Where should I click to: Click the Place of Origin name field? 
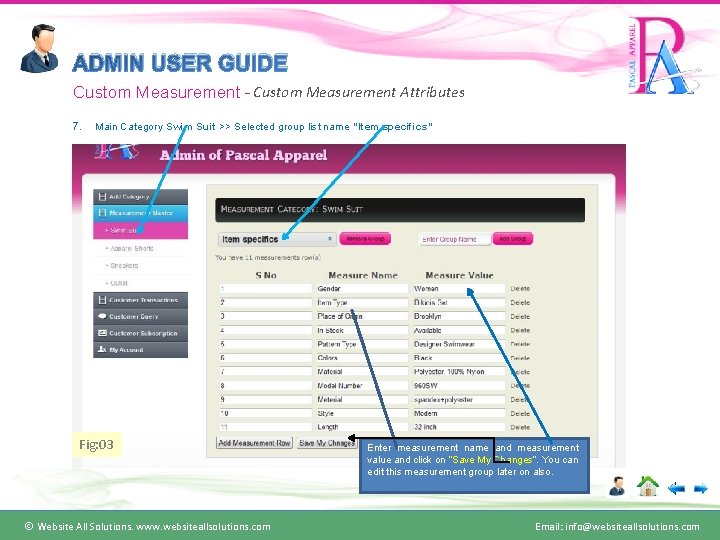tap(361, 316)
